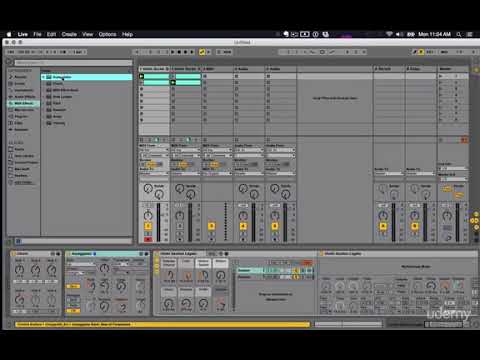Image resolution: width=480 pixels, height=360 pixels.
Task: Click the Tap tempo button
Action: (11, 52)
